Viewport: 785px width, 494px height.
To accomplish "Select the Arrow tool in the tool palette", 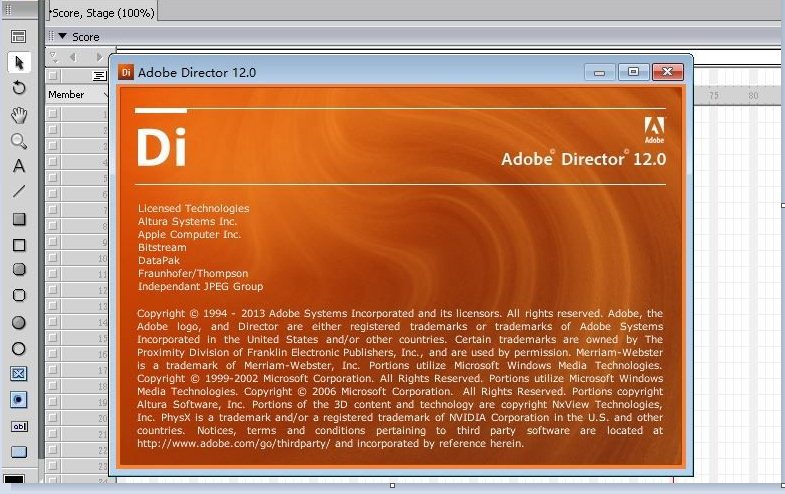I will tap(19, 63).
